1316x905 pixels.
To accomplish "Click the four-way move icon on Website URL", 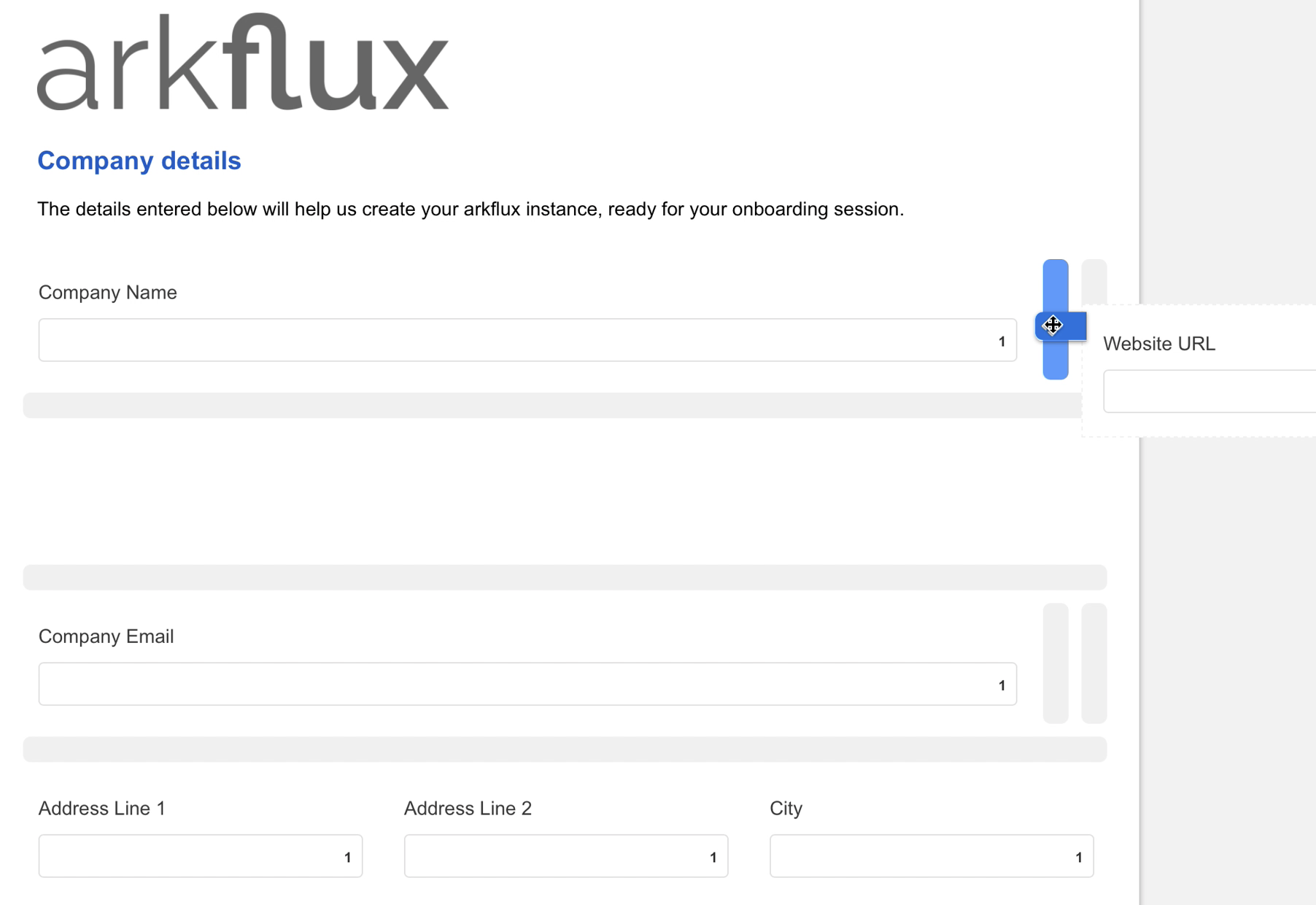I will pos(1053,326).
